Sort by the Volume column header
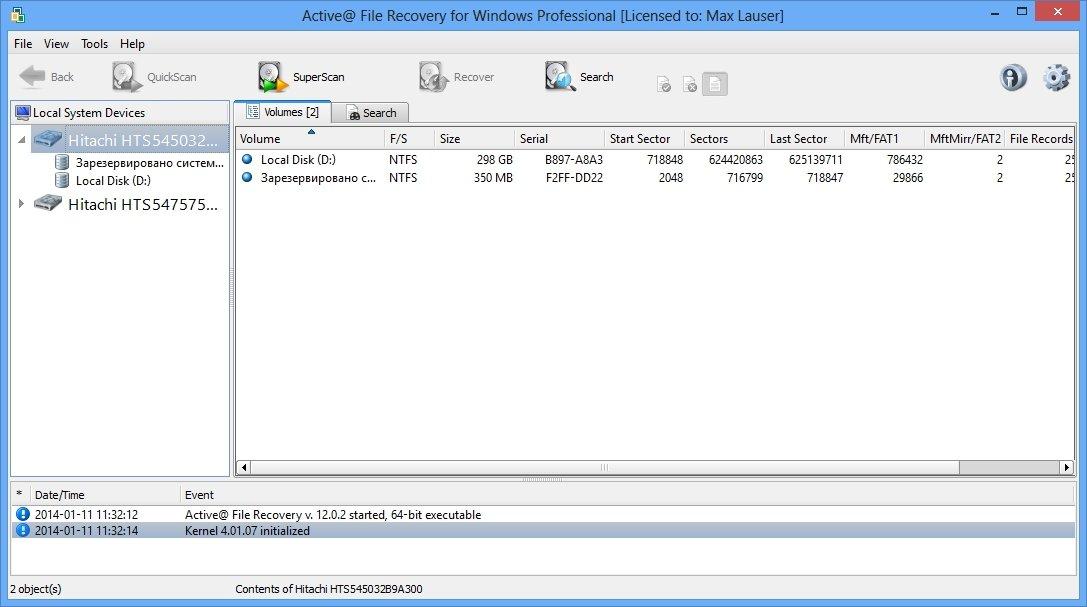Image resolution: width=1087 pixels, height=607 pixels. pyautogui.click(x=310, y=139)
